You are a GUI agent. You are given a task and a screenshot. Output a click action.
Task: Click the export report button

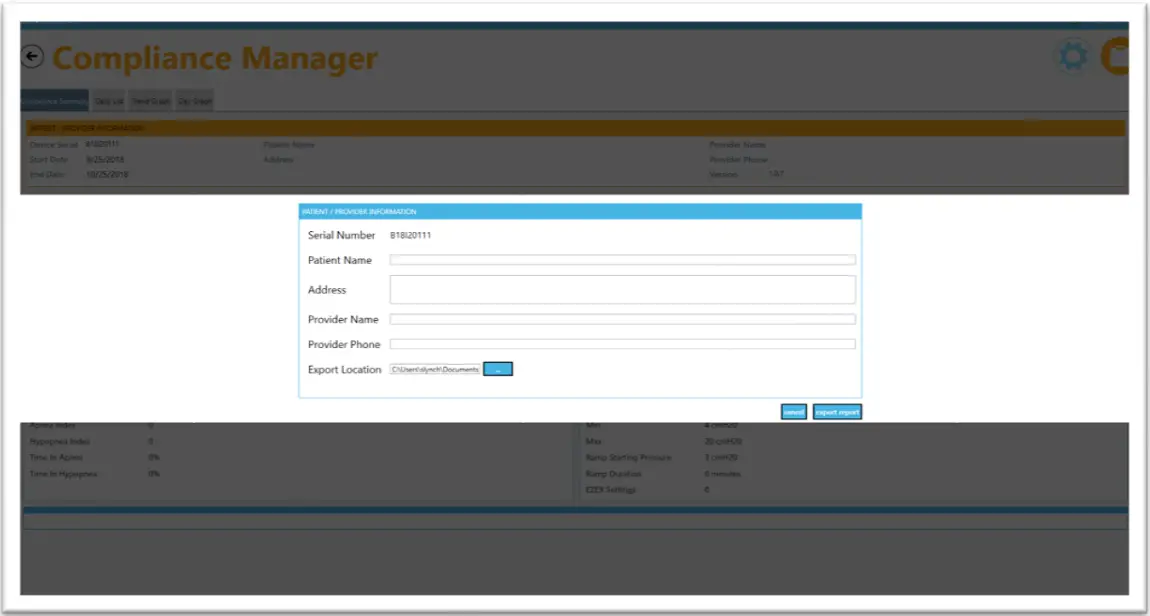(837, 412)
